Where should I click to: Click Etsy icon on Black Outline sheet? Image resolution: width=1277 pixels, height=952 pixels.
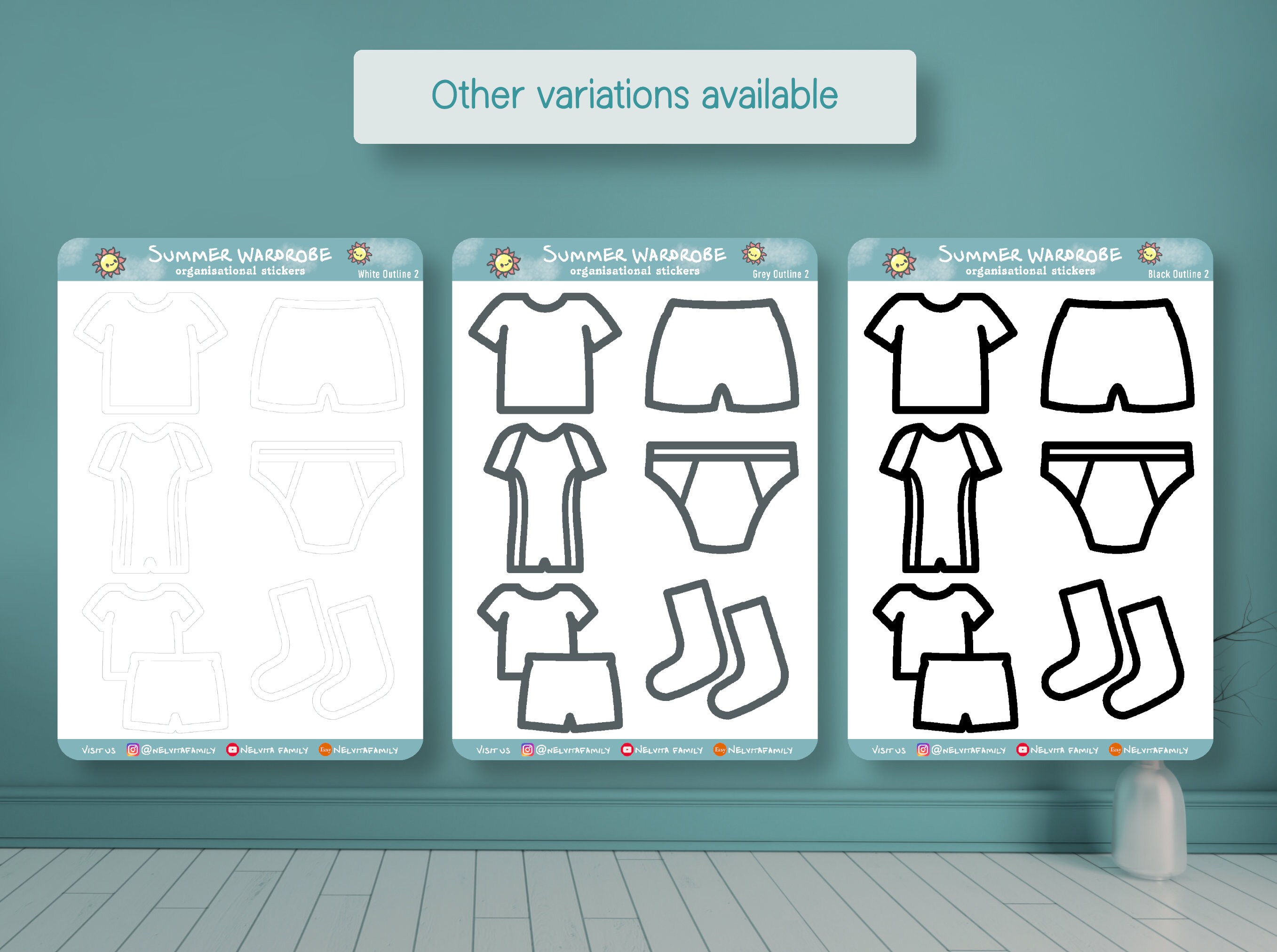point(1115,750)
